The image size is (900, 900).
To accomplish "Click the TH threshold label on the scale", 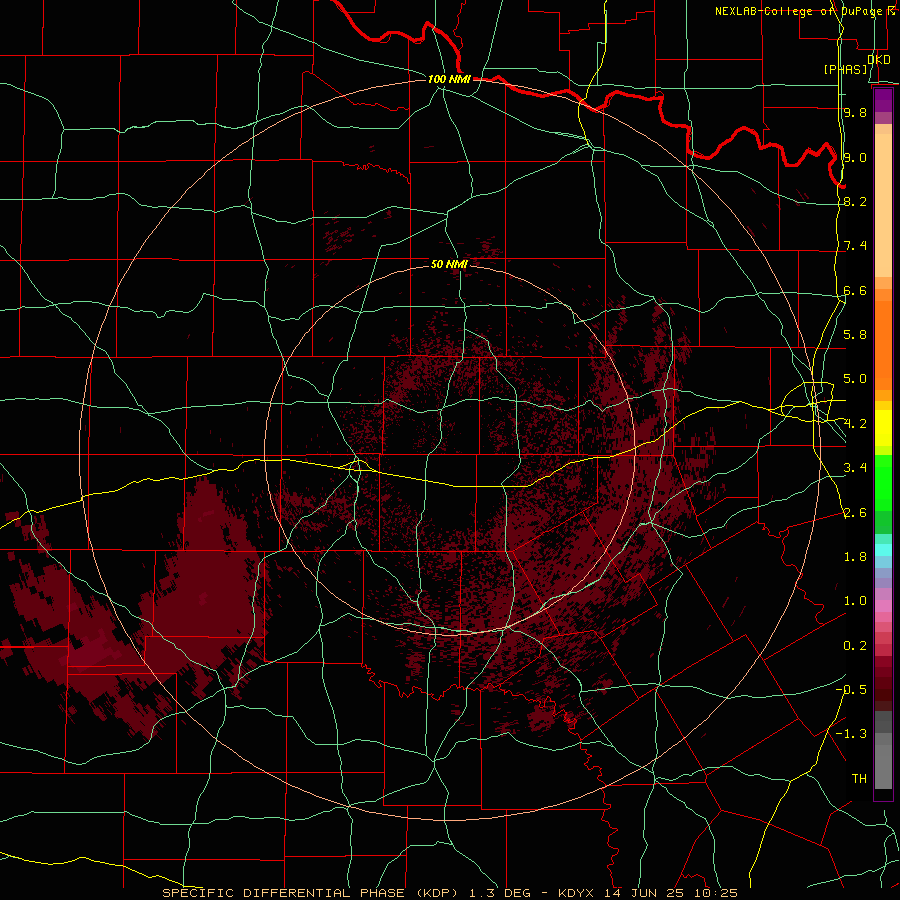I will pos(859,778).
